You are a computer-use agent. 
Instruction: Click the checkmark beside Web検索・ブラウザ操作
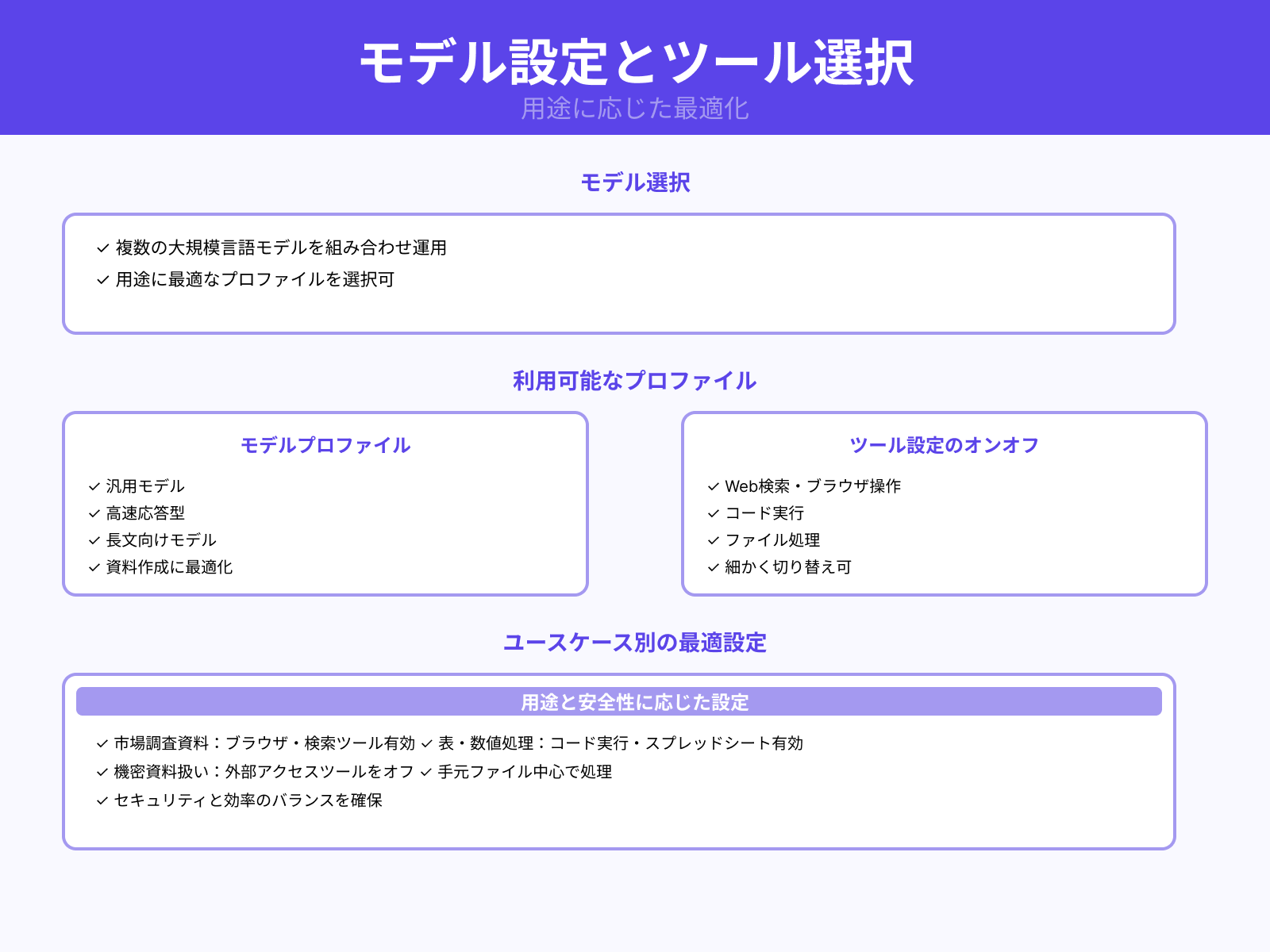tap(711, 486)
